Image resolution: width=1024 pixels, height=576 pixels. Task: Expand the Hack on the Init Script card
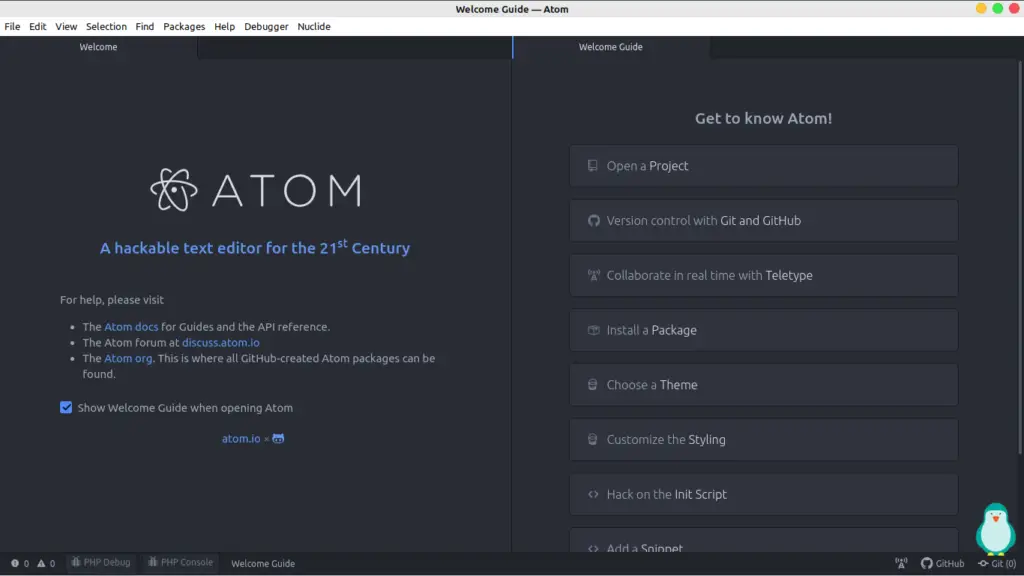[763, 494]
